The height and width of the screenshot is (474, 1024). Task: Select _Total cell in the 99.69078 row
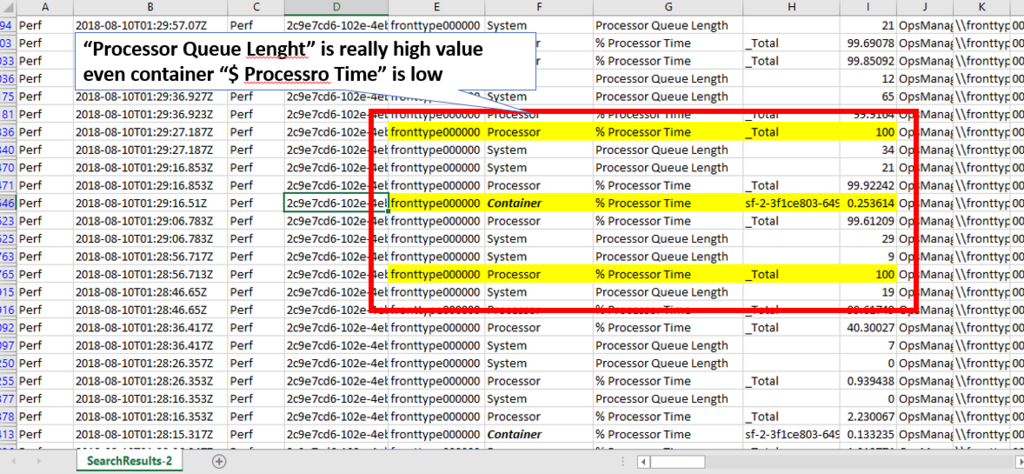pos(792,43)
